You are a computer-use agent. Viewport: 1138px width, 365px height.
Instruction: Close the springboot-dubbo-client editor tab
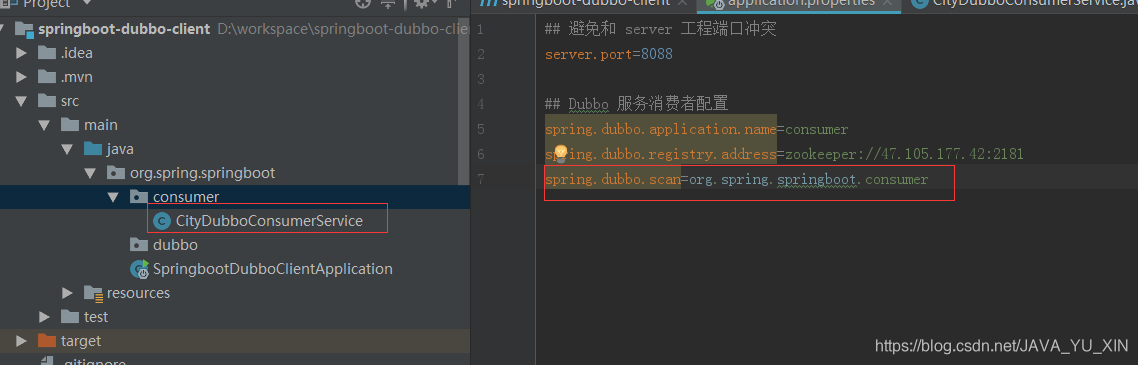pyautogui.click(x=683, y=3)
